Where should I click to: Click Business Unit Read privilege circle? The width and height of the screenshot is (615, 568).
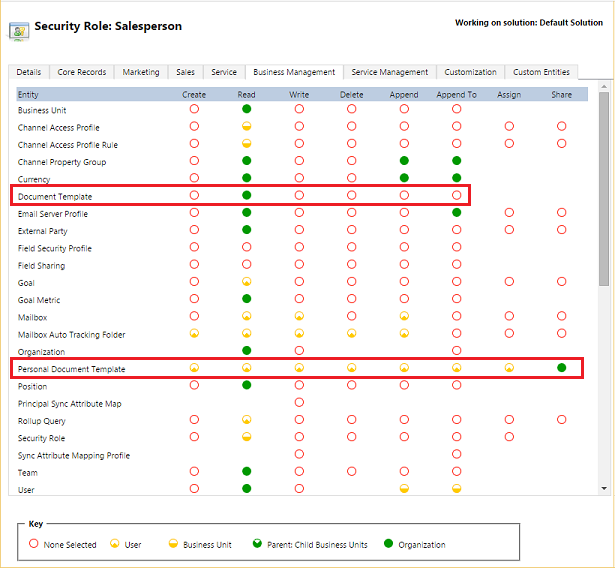(246, 109)
